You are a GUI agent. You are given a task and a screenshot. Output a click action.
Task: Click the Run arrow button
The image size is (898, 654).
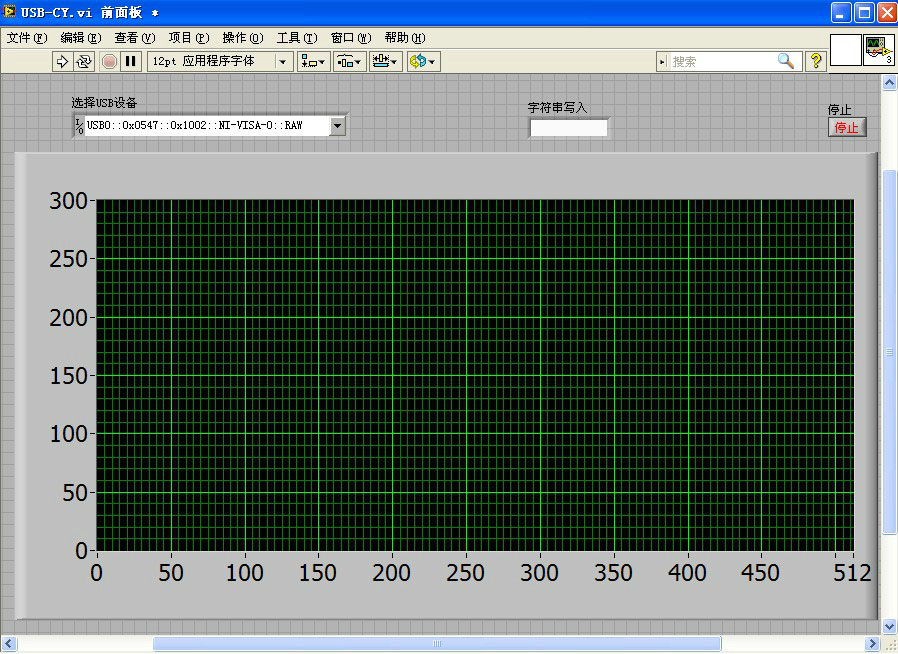(x=62, y=61)
